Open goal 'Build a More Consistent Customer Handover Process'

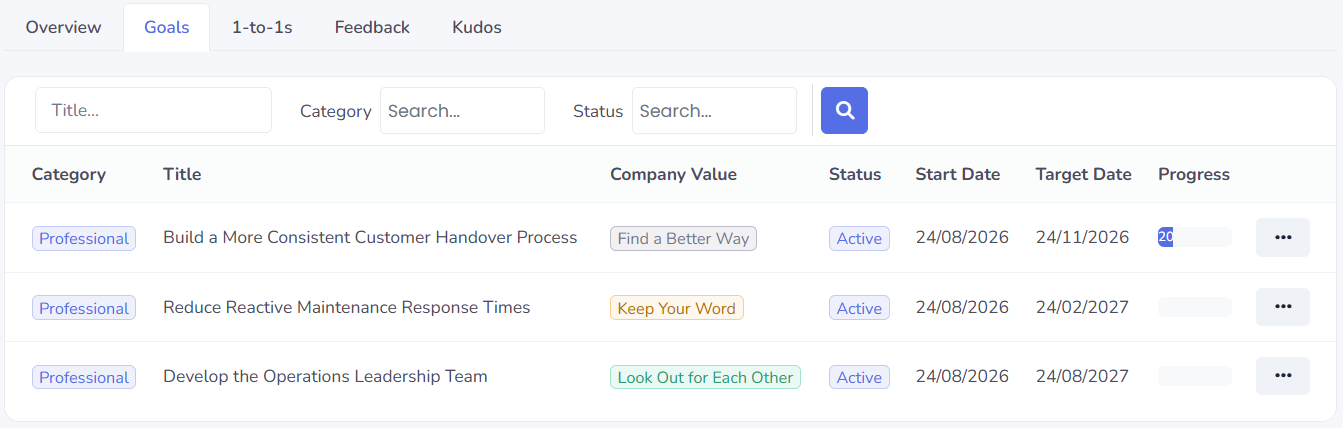tap(370, 238)
